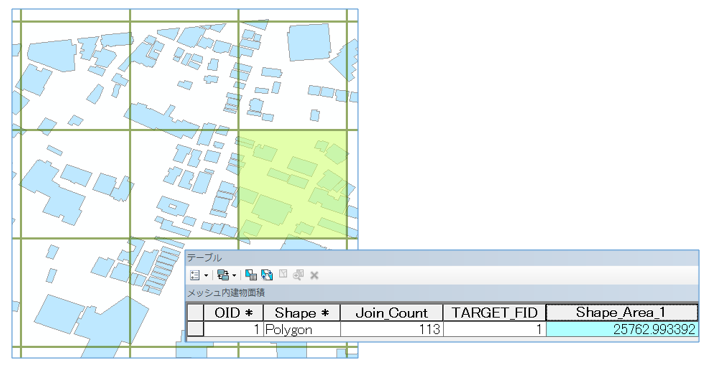Select row 1 using its row selector
Screen dimensions: 706x368
[x=195, y=329]
